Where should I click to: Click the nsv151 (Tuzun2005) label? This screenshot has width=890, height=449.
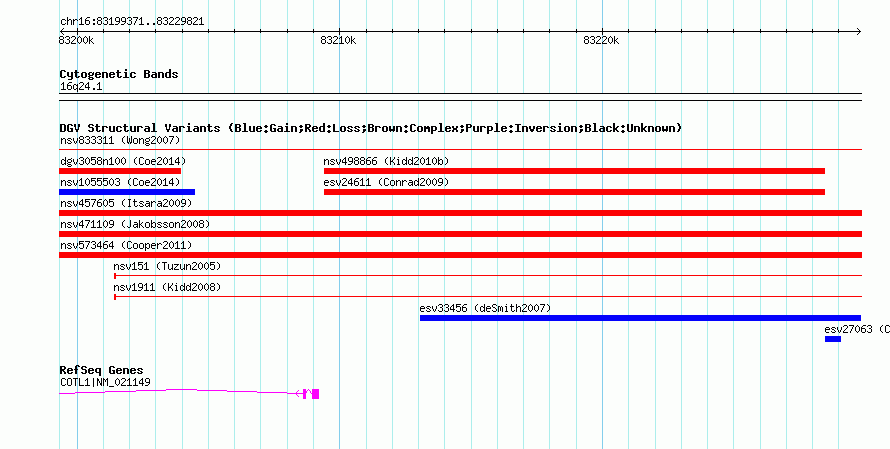tap(167, 266)
